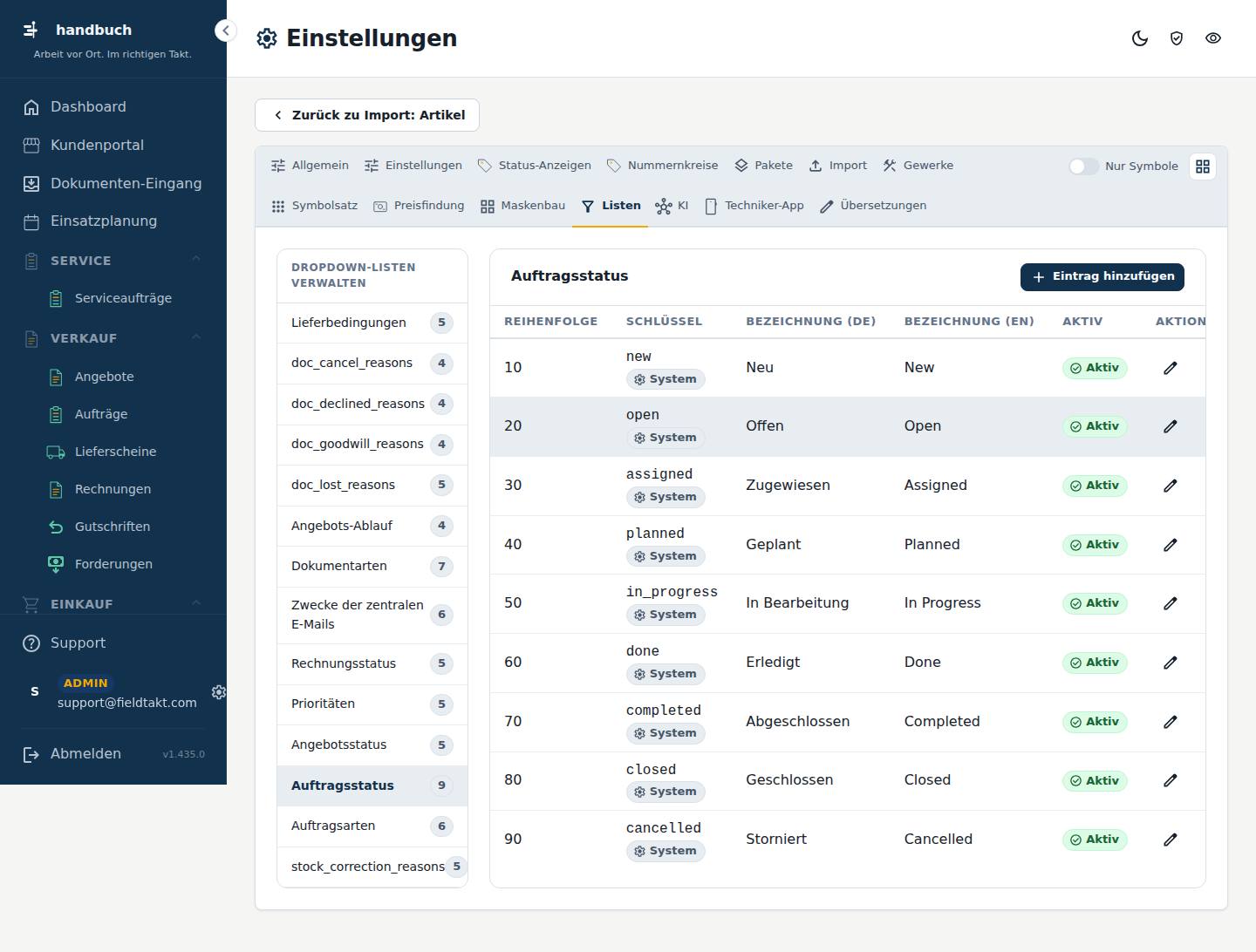Image resolution: width=1256 pixels, height=952 pixels.
Task: Edit the 'new' status row pencil icon
Action: (x=1171, y=368)
